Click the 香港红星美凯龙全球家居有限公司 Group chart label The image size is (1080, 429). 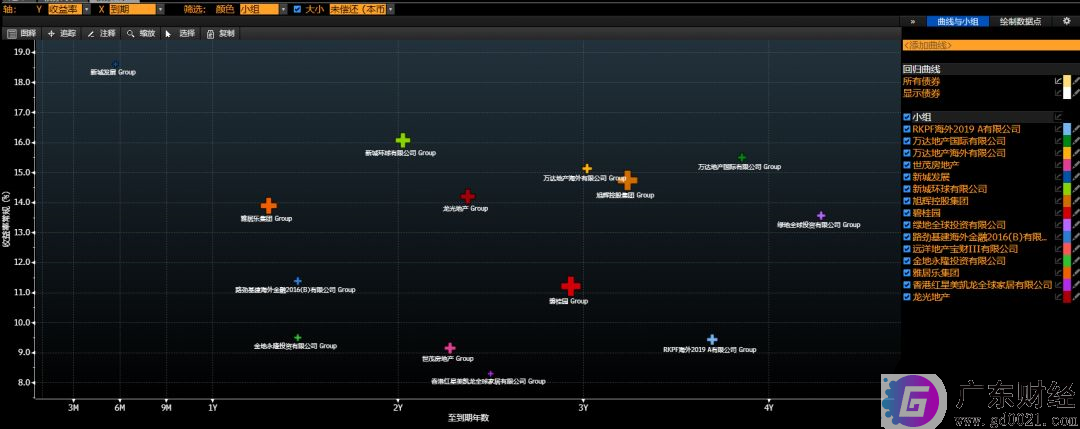488,381
